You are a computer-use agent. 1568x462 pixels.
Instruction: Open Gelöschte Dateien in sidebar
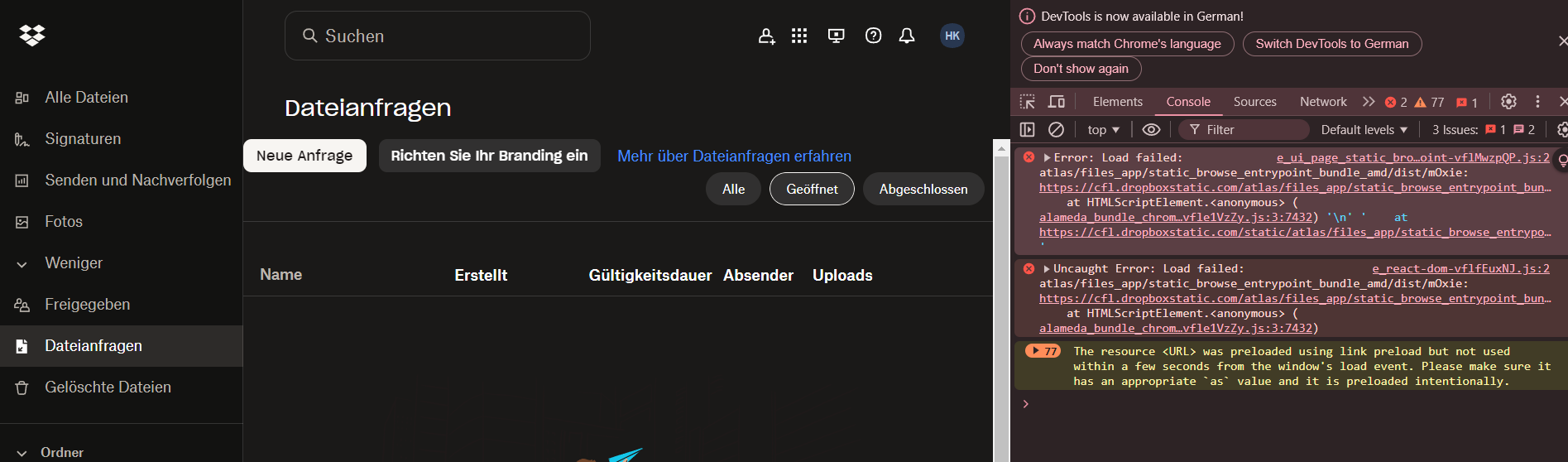tap(121, 387)
